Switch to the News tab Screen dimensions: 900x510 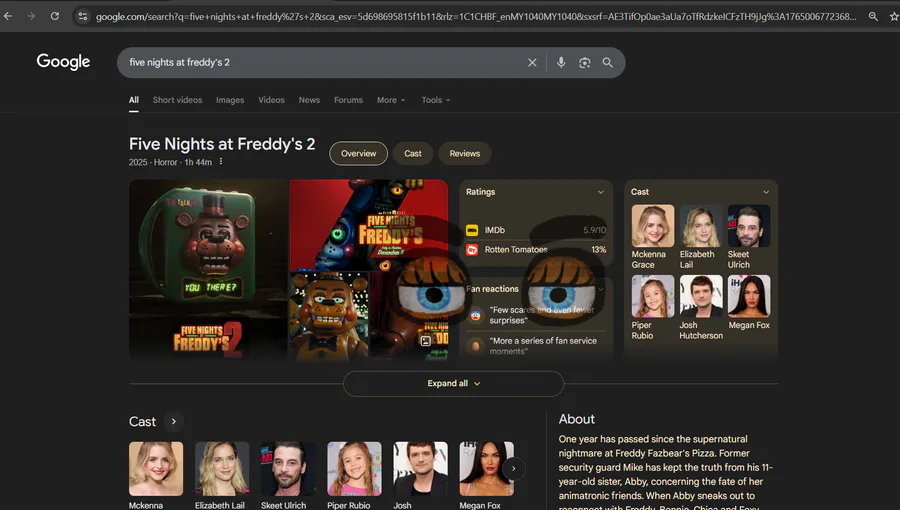(309, 100)
